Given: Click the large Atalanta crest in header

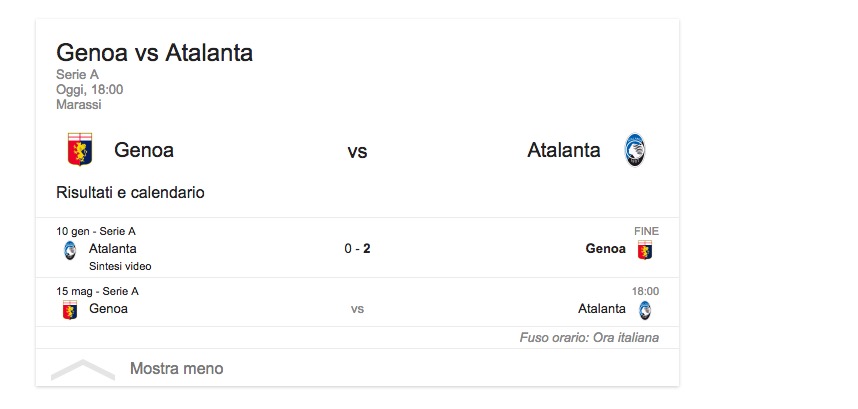Looking at the screenshot, I should (x=634, y=150).
